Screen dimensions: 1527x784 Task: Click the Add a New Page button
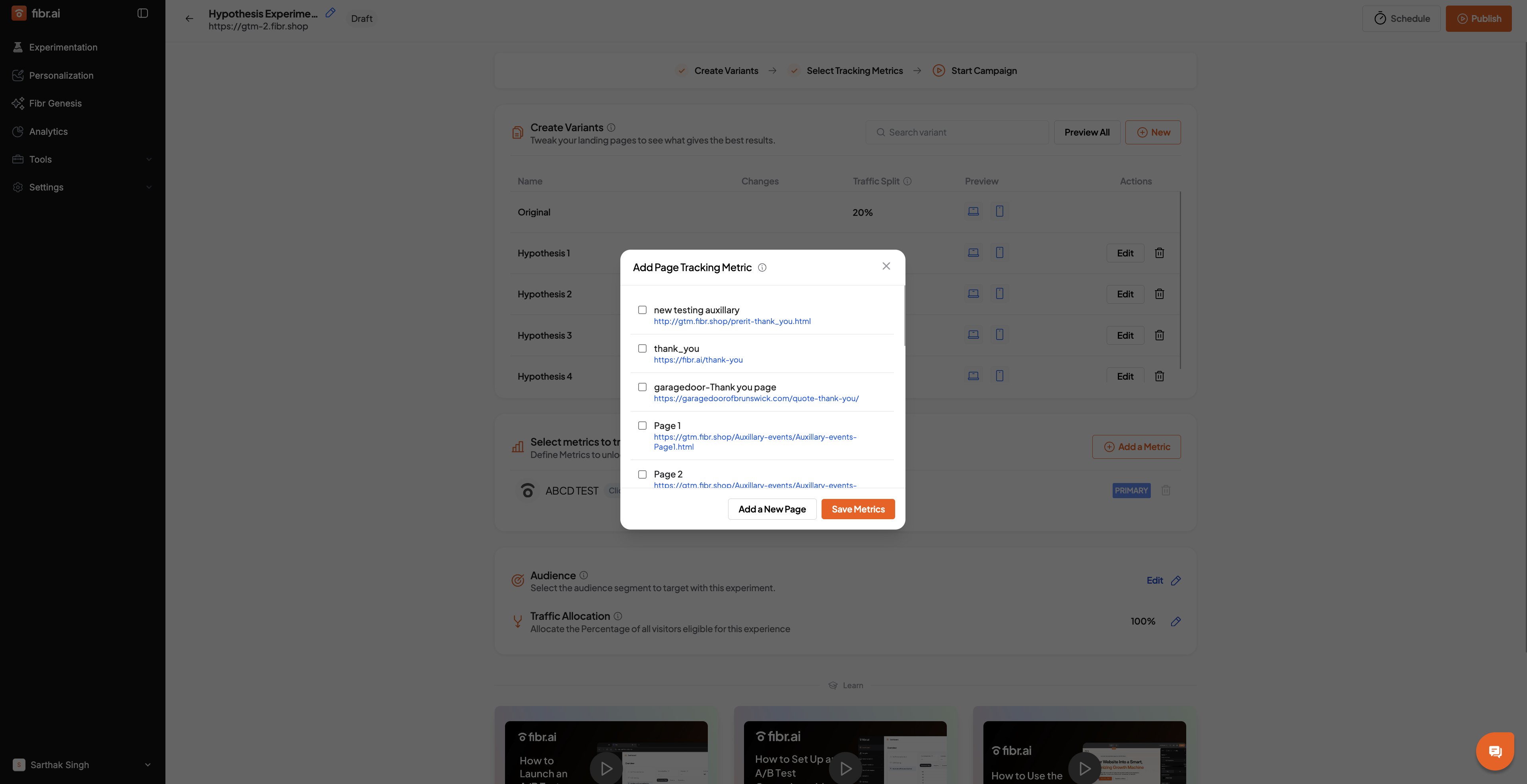point(772,509)
